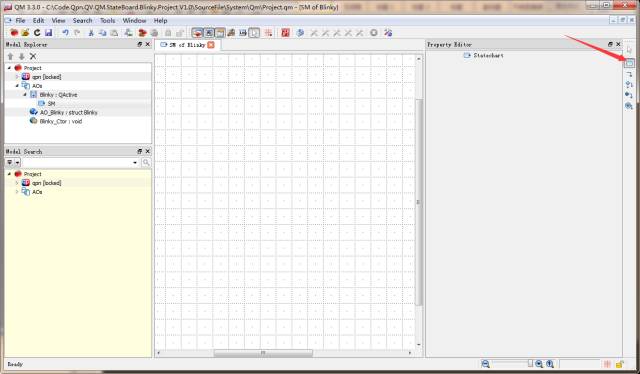This screenshot has width=640, height=374.
Task: Select the Initial transition drawing tool
Action: pos(629,95)
